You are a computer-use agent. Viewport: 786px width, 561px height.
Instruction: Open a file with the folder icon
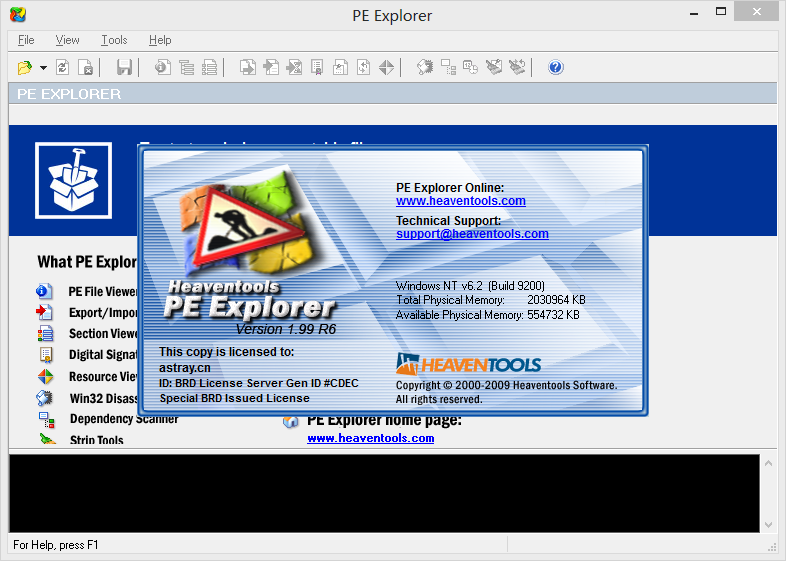25,67
